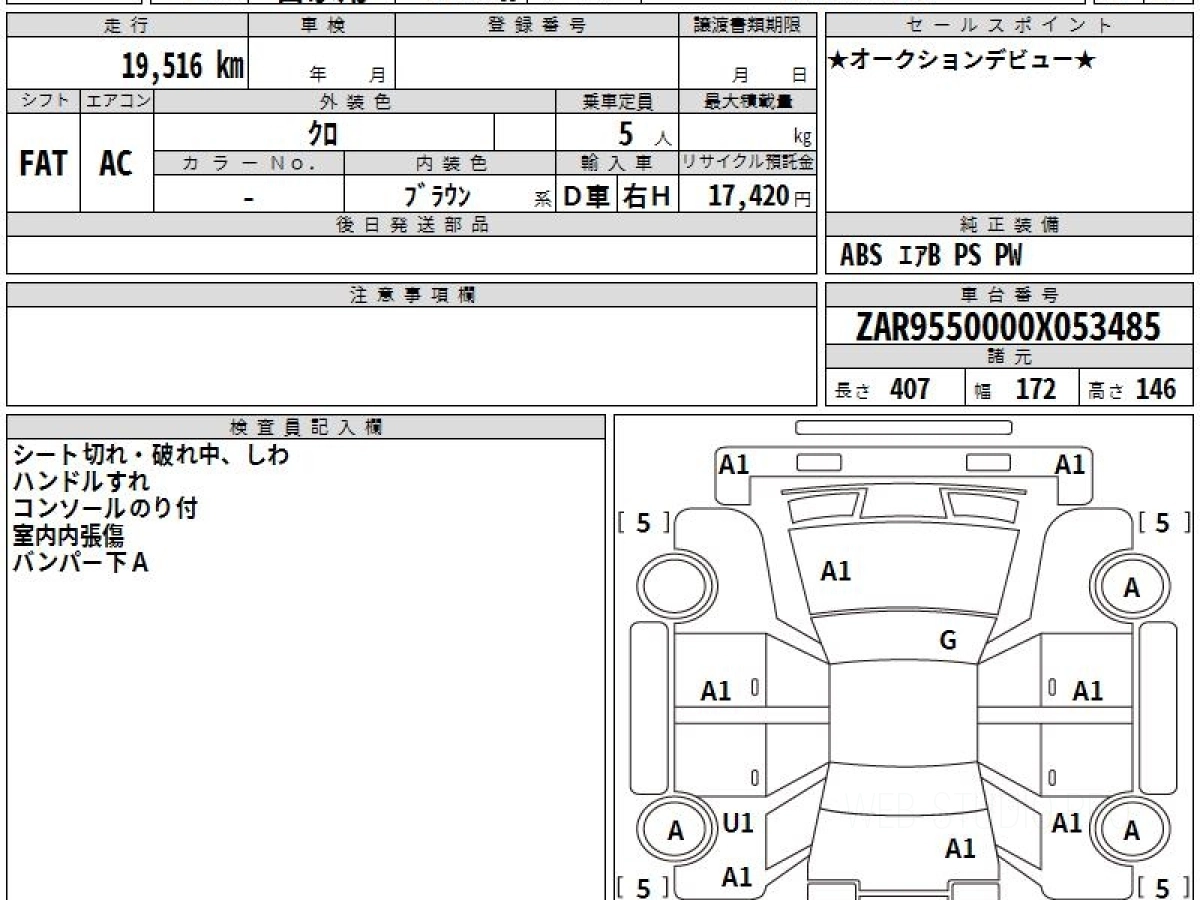Select the シート切れ・破れ中、しわ inspector note

tap(151, 455)
